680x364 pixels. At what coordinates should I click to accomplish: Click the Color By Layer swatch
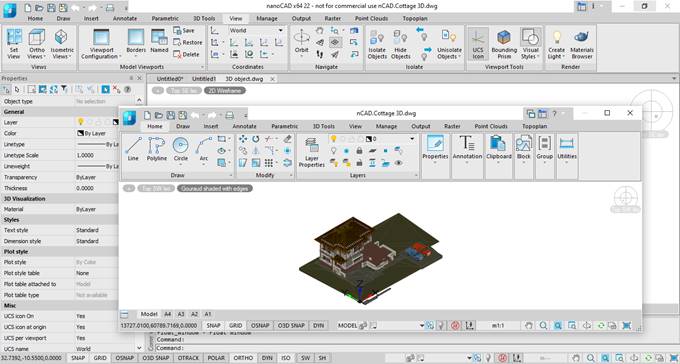80,134
